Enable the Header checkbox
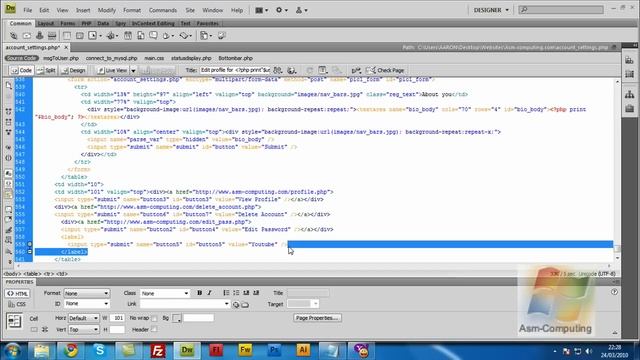 [x=154, y=329]
